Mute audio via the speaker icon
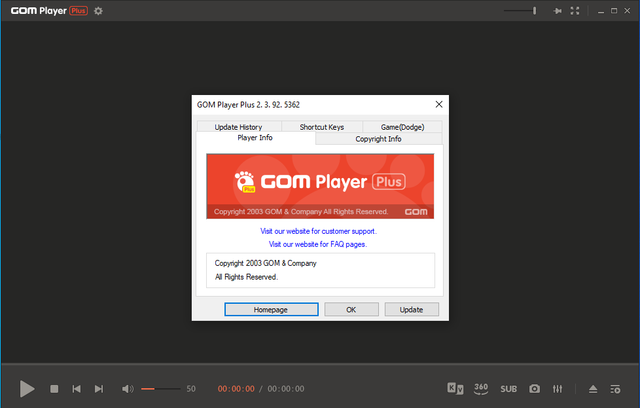Screen dimensions: 640x408 [127, 389]
